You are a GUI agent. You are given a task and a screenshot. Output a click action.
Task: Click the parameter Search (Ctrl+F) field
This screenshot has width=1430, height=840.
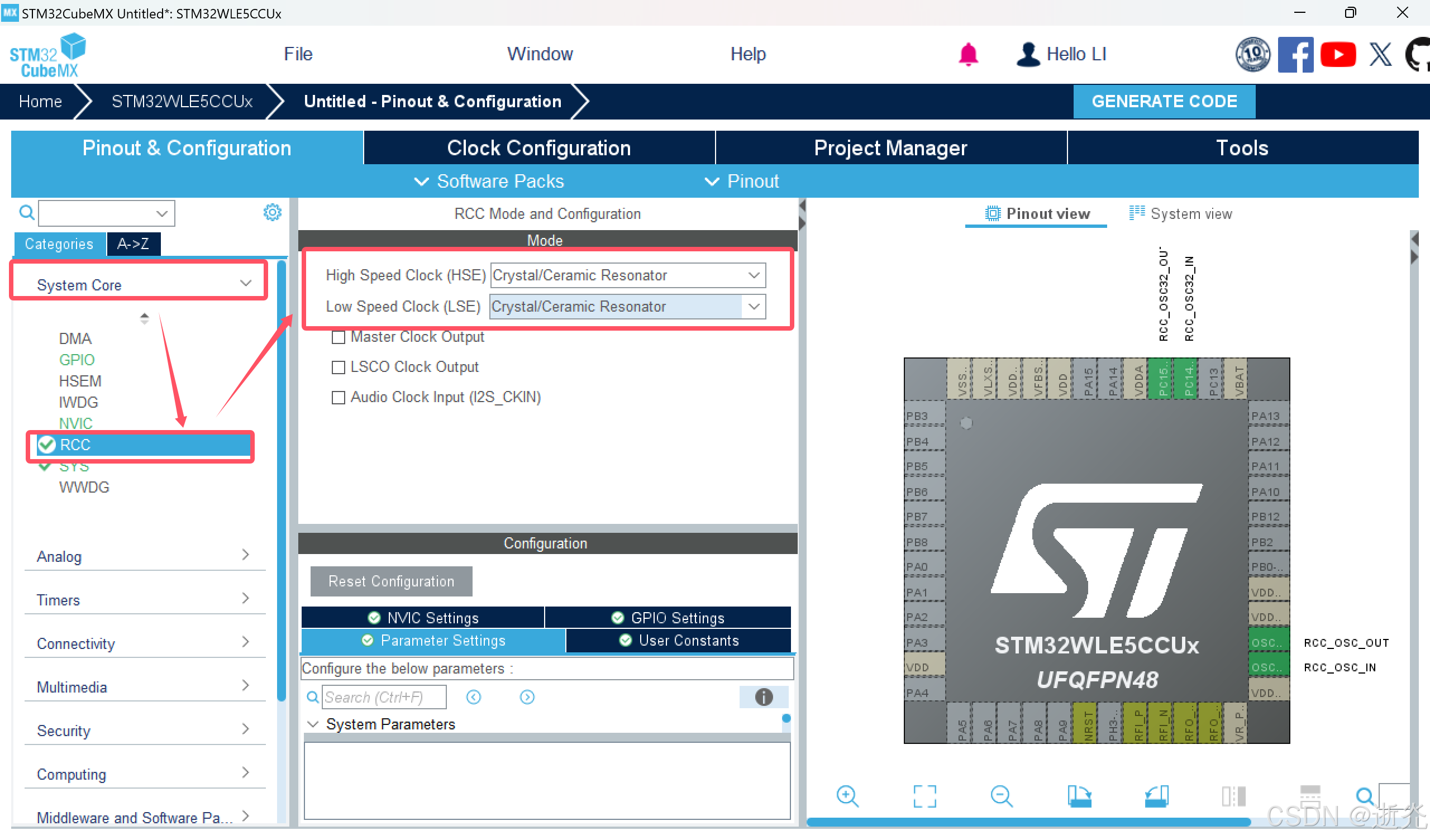[x=384, y=697]
